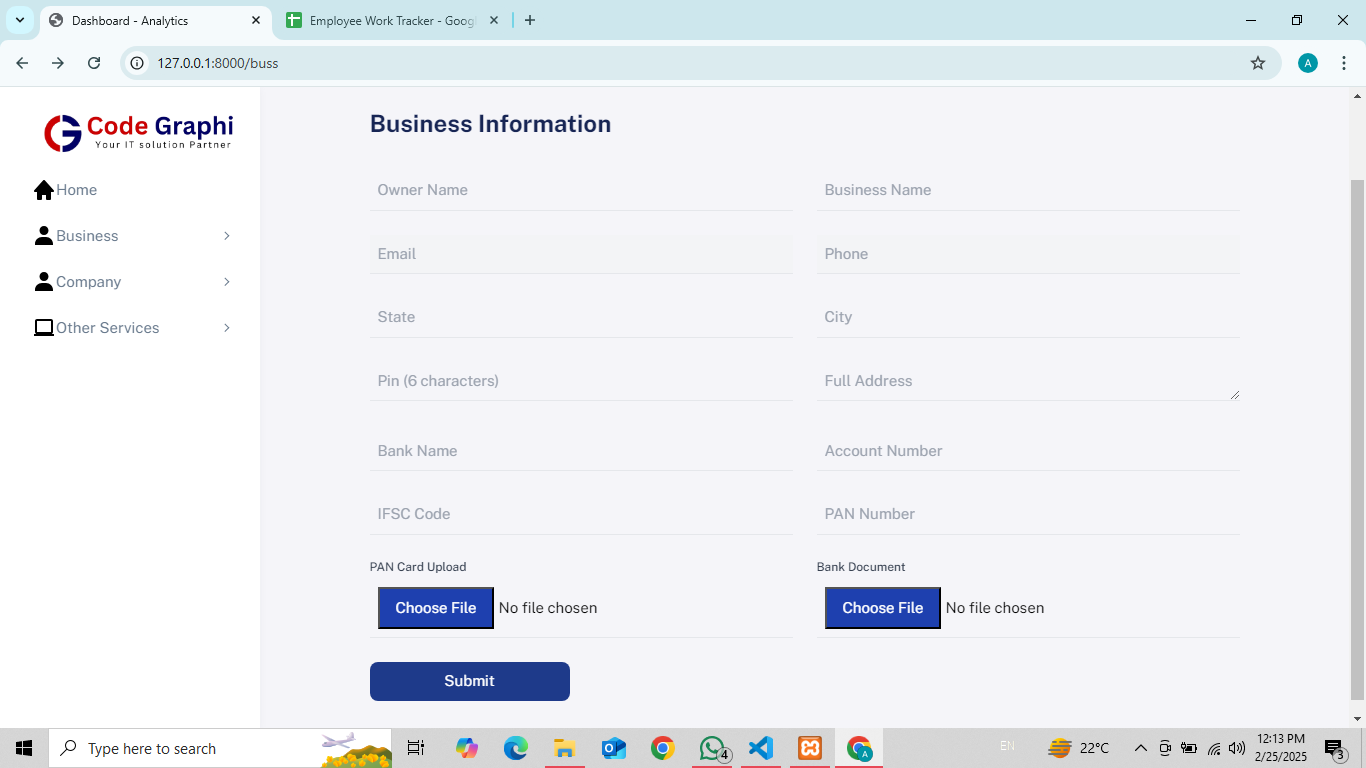Screen dimensions: 1366x768
Task: Open File Explorer from taskbar
Action: tap(565, 748)
